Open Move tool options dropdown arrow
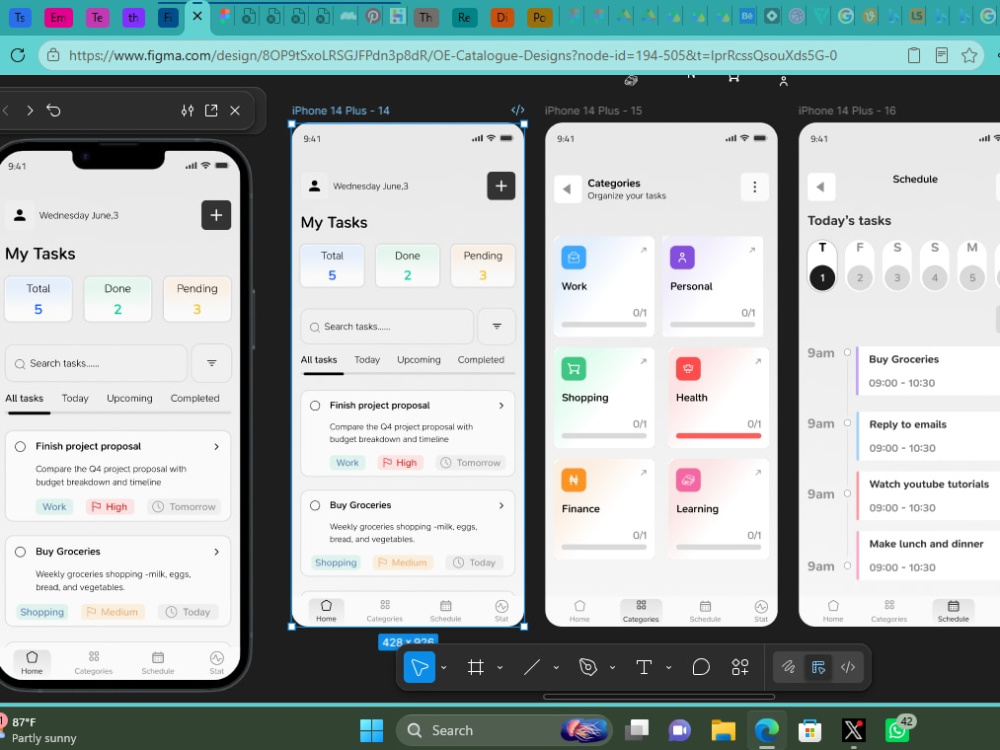Viewport: 1000px width, 750px height. click(444, 668)
